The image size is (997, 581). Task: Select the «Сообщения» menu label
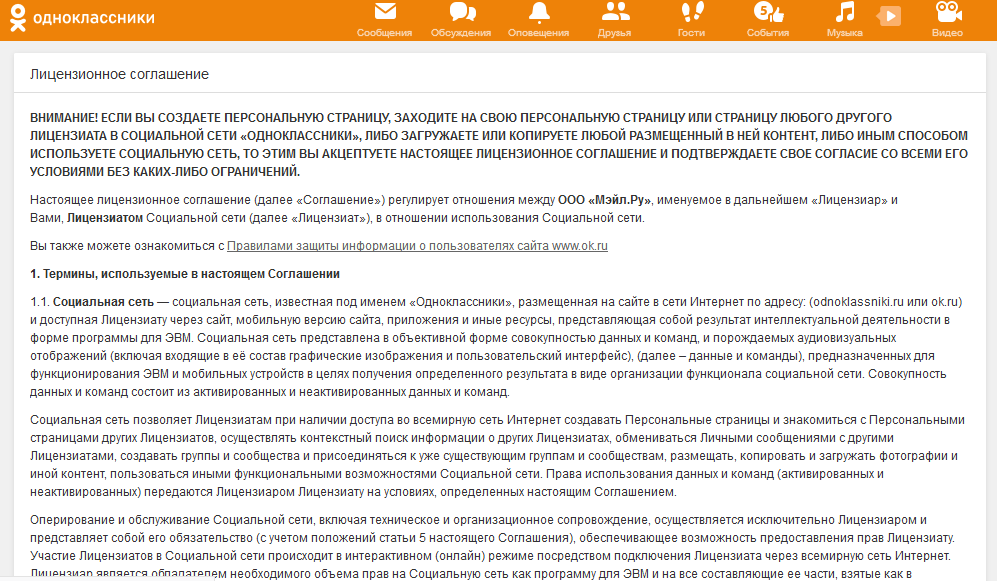coord(384,33)
